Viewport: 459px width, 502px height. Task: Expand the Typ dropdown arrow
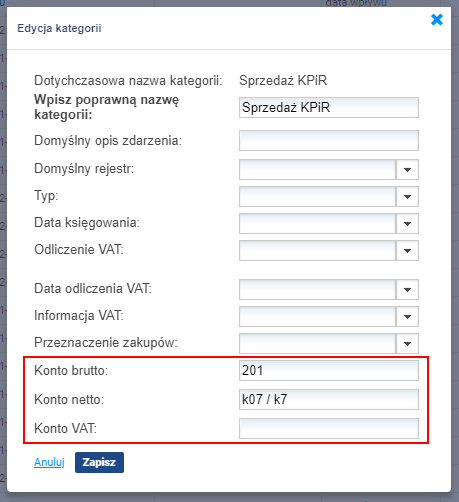point(407,197)
